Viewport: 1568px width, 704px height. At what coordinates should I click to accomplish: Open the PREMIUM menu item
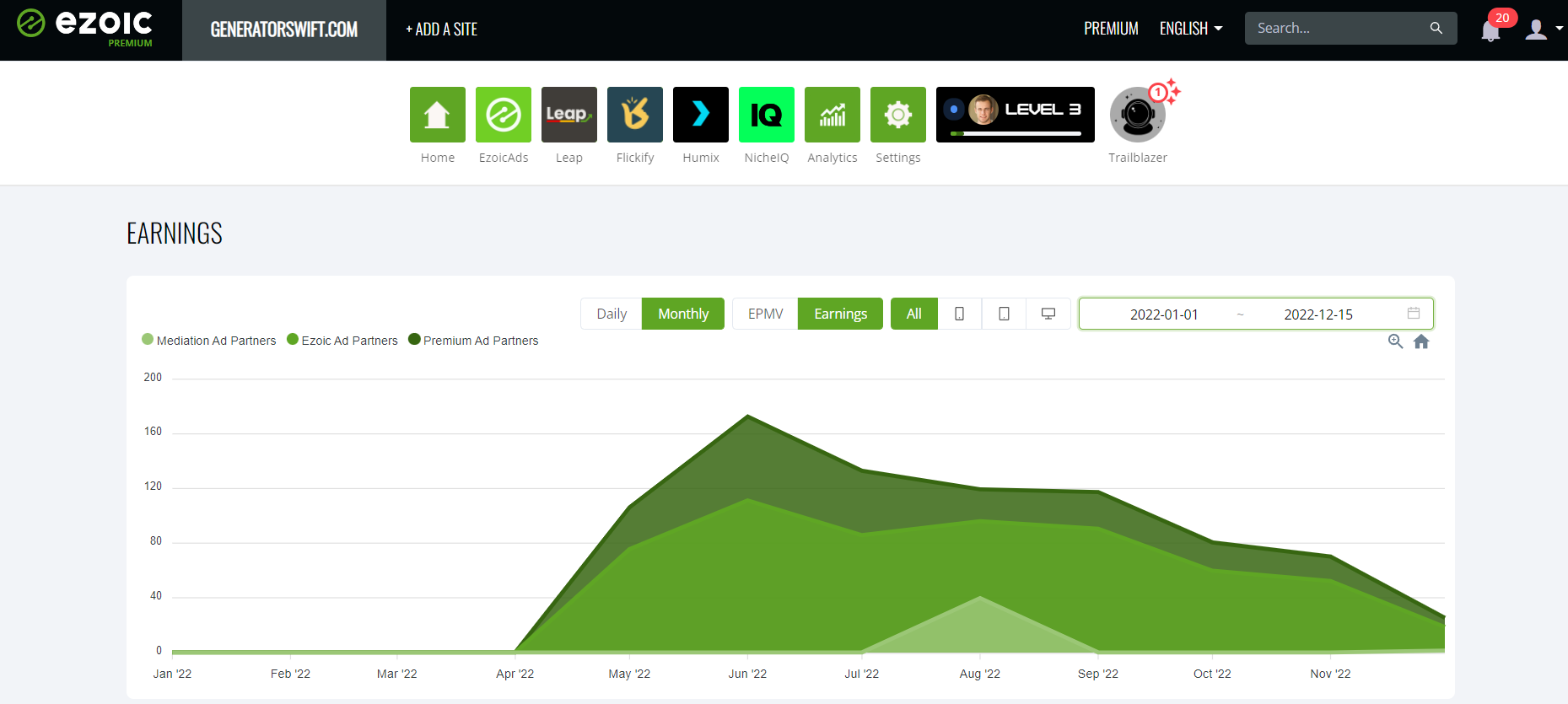1111,29
